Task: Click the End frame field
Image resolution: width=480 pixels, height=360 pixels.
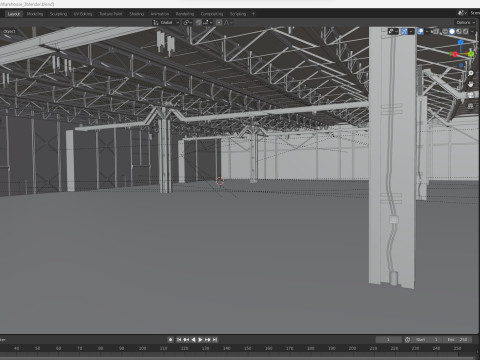Action: click(458, 340)
